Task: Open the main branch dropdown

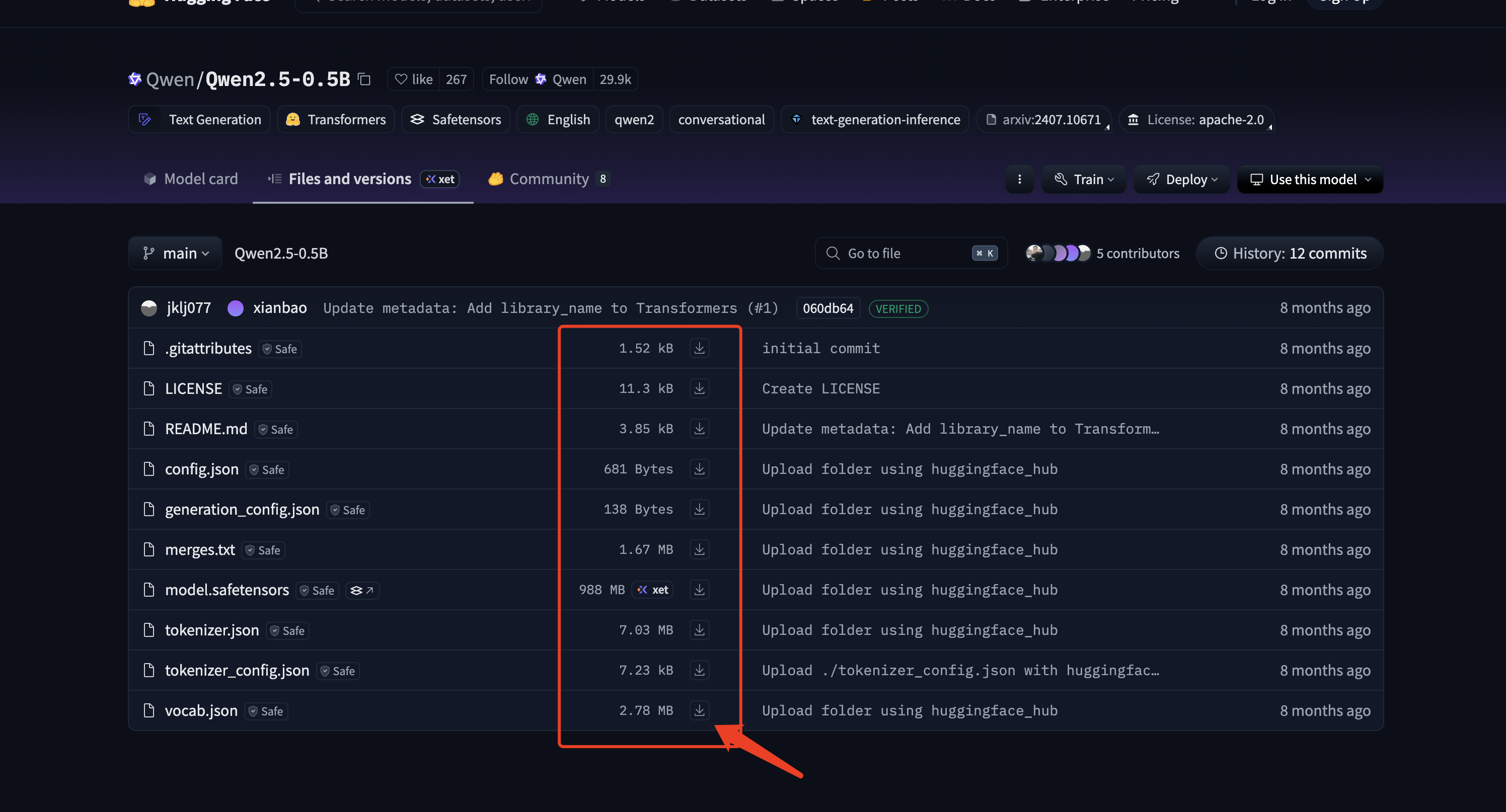Action: 175,254
